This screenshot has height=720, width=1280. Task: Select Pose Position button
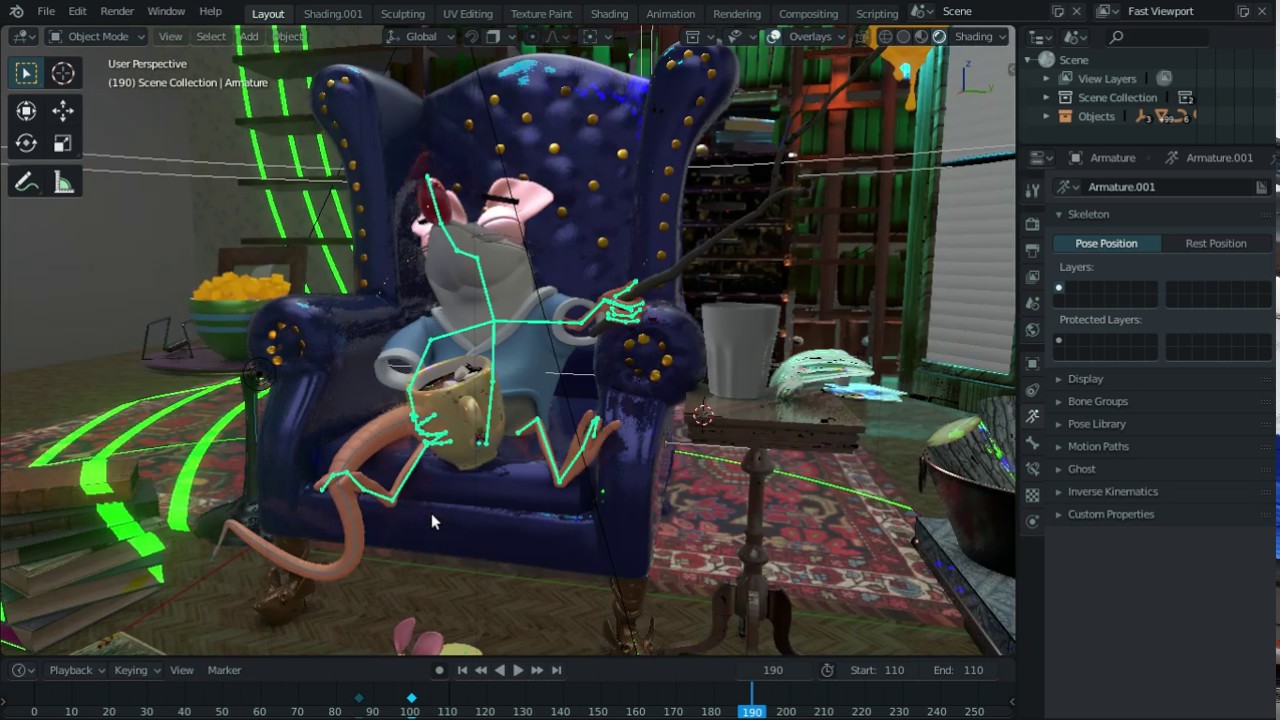(1106, 243)
